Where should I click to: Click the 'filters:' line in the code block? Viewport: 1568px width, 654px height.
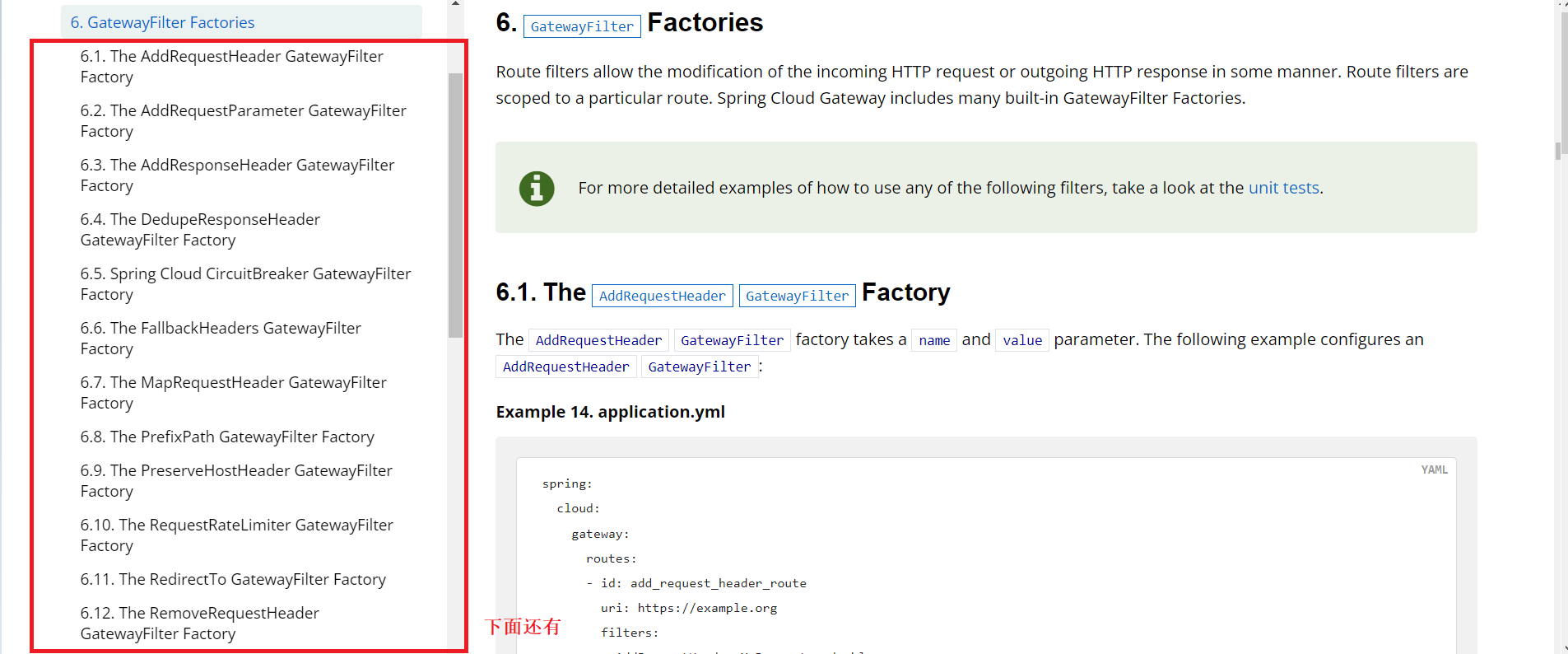click(630, 633)
